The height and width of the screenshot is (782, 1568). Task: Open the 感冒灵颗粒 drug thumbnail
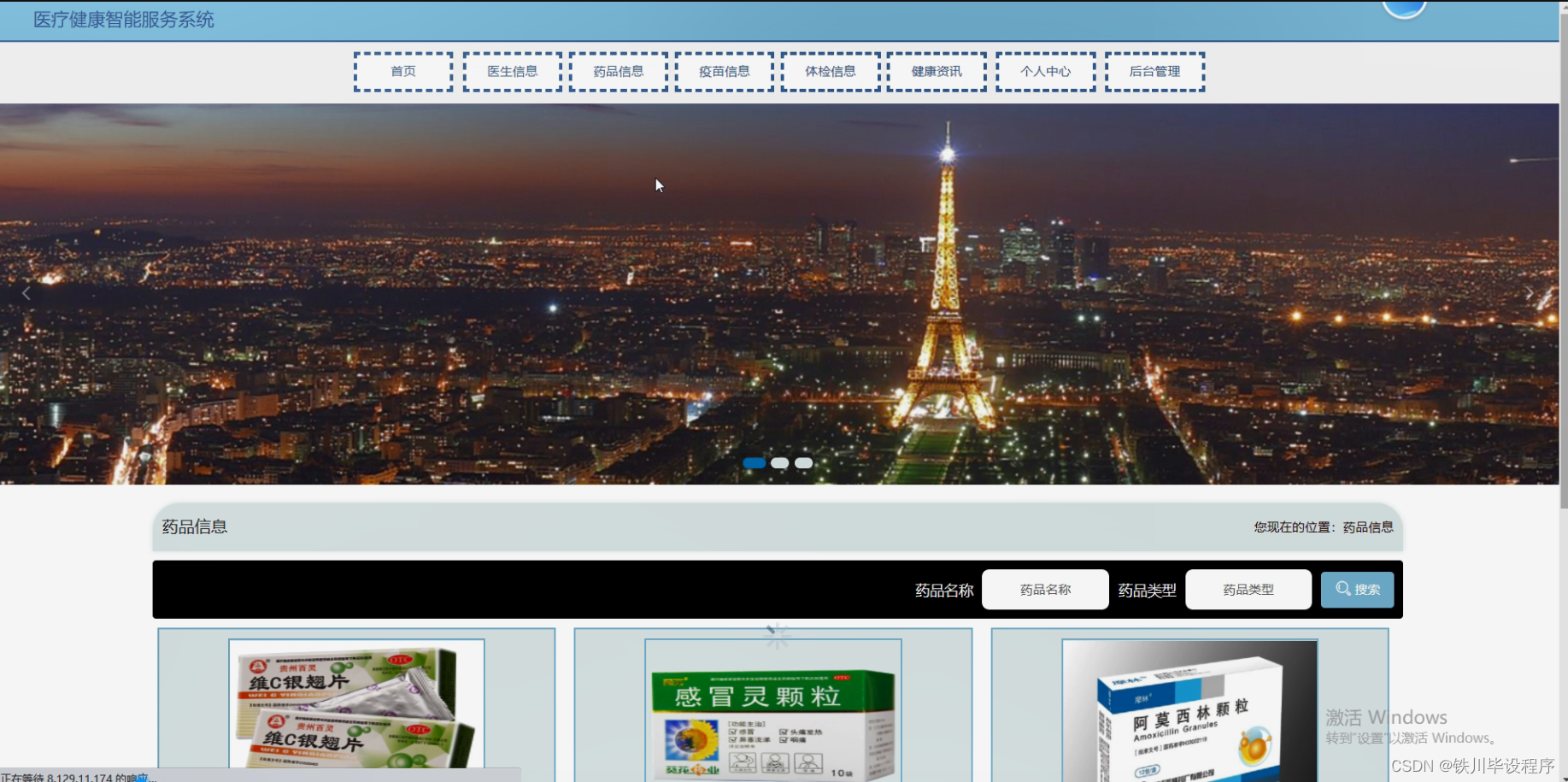pyautogui.click(x=773, y=710)
